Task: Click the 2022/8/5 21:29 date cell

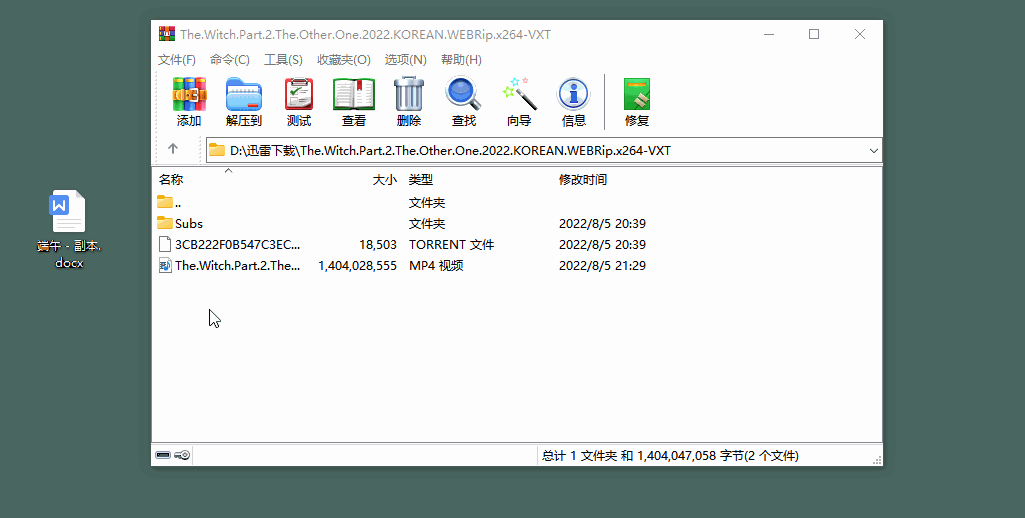Action: [602, 266]
